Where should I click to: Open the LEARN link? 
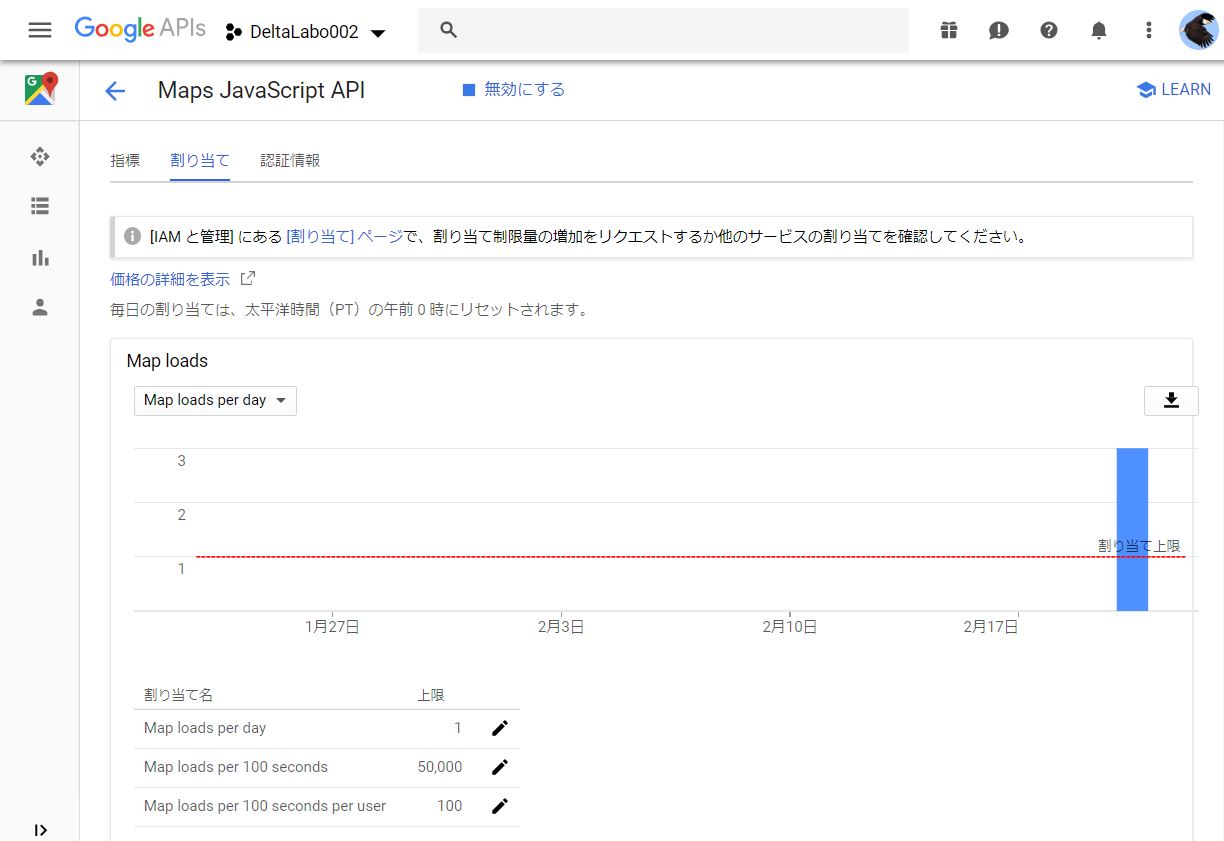coord(1174,90)
